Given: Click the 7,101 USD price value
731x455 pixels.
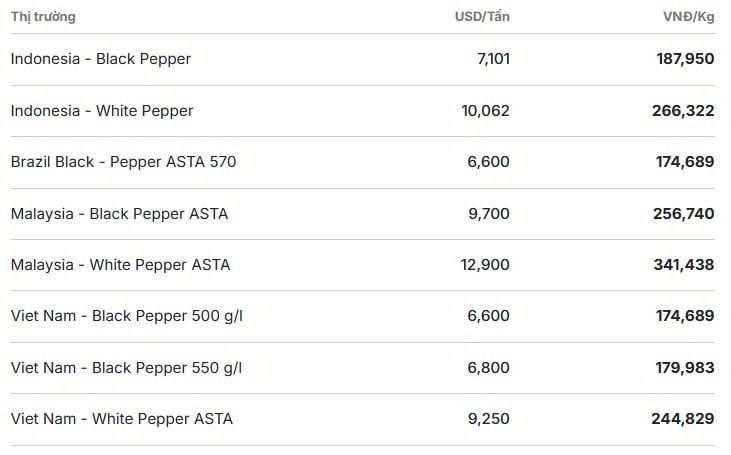Looking at the screenshot, I should [493, 59].
